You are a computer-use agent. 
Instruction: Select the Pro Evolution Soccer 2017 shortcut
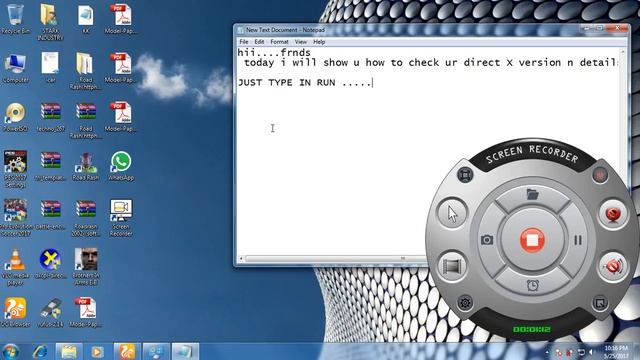(16, 218)
